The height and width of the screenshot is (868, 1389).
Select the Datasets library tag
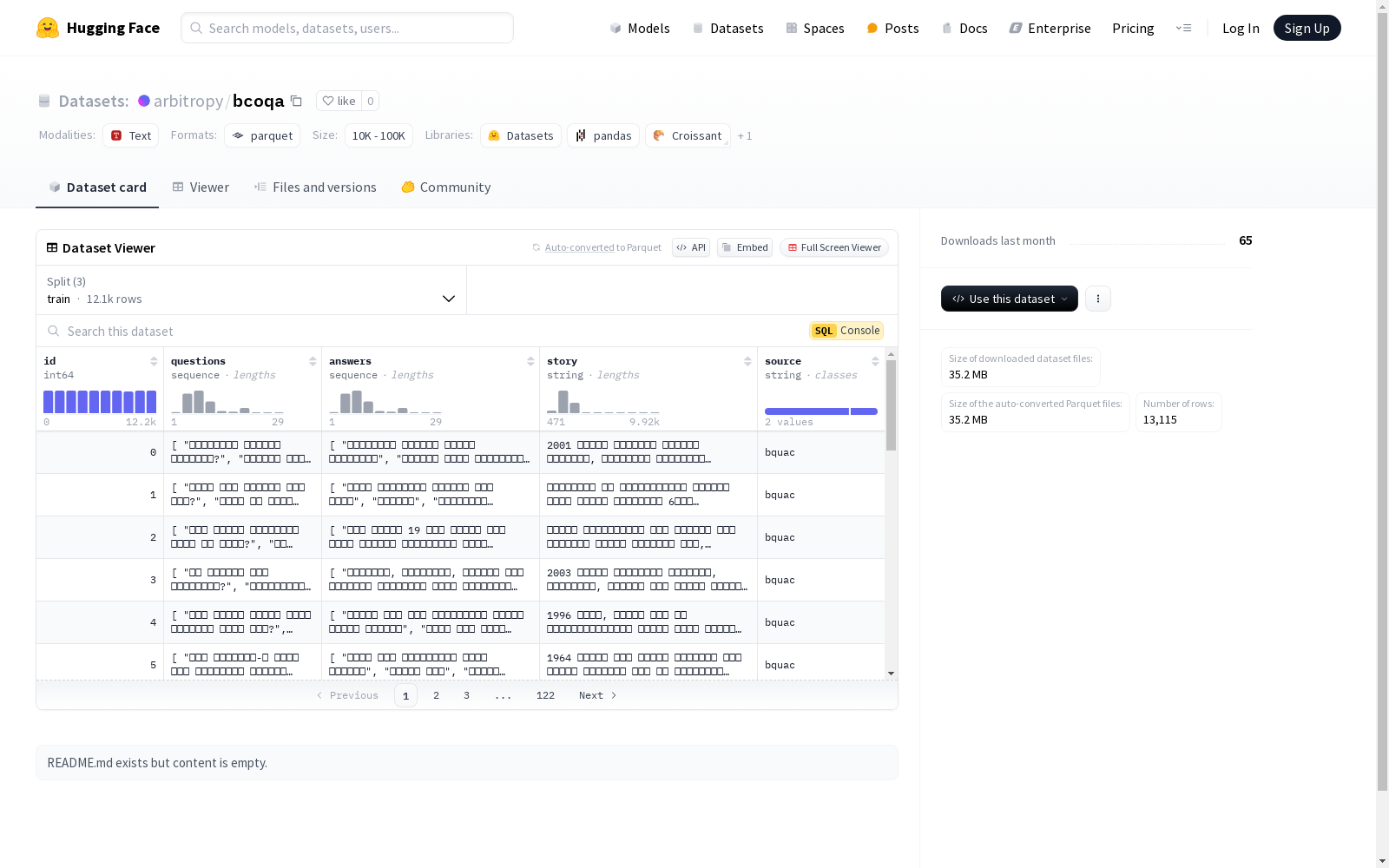521,135
